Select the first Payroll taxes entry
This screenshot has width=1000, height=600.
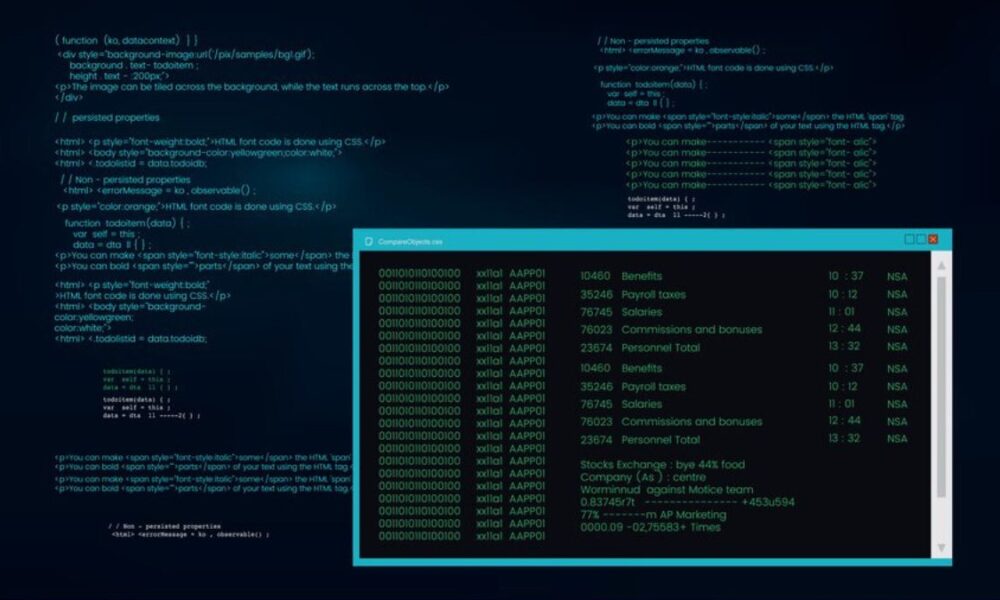(653, 295)
